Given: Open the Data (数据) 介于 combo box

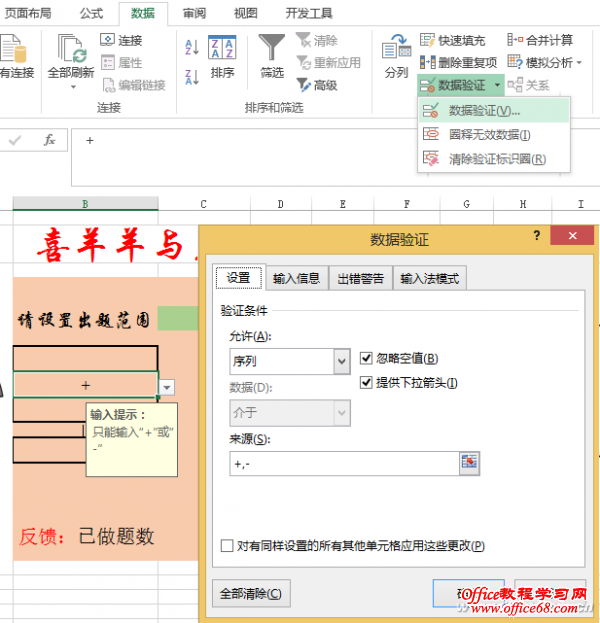Looking at the screenshot, I should click(x=290, y=413).
